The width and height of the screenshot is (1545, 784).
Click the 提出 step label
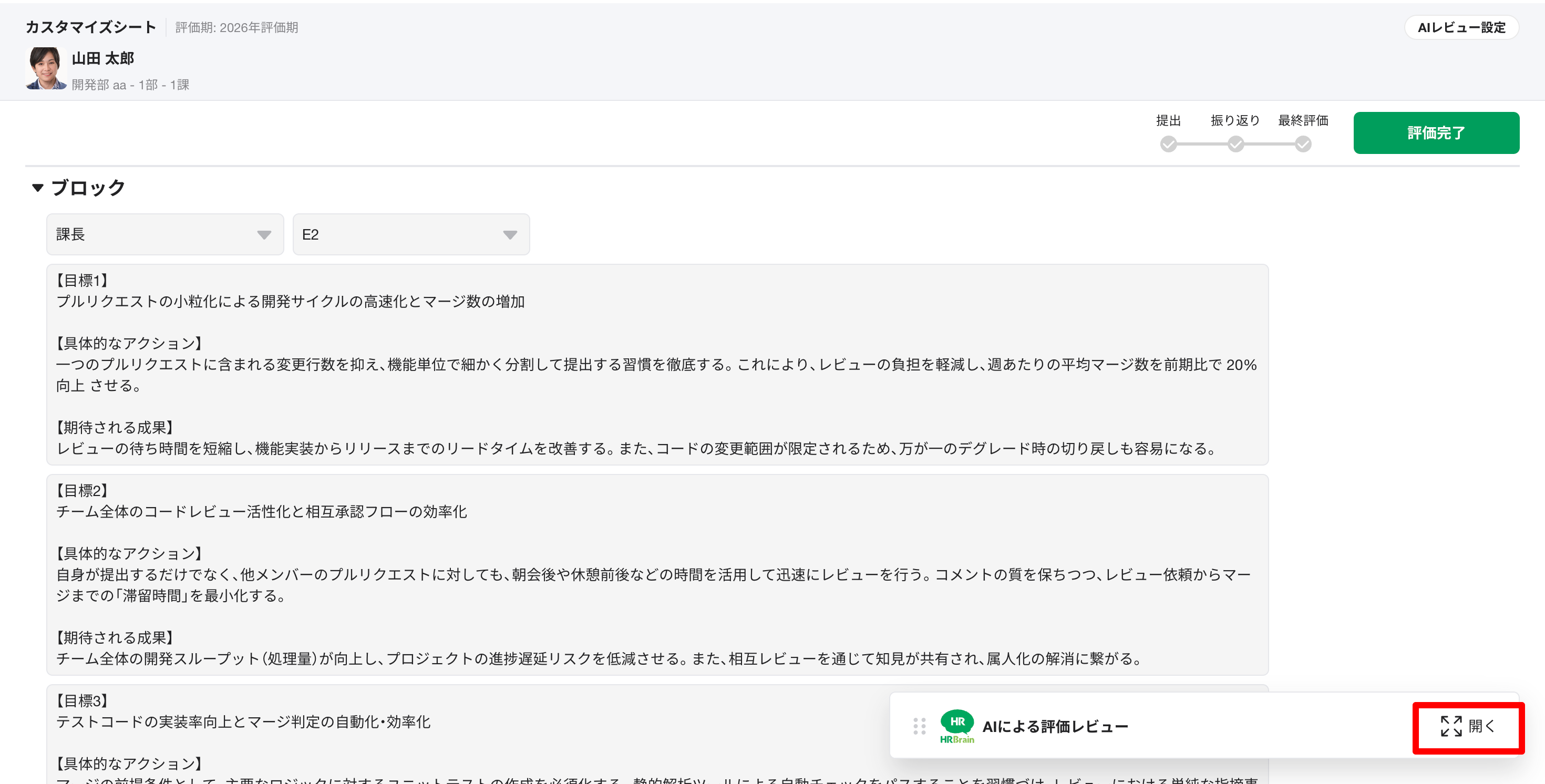click(x=1168, y=120)
